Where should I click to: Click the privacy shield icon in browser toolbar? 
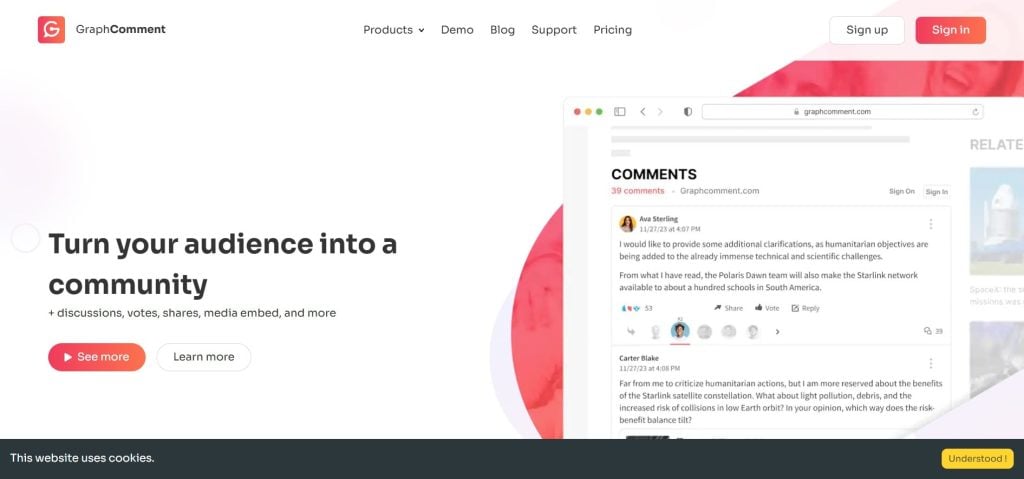[687, 112]
